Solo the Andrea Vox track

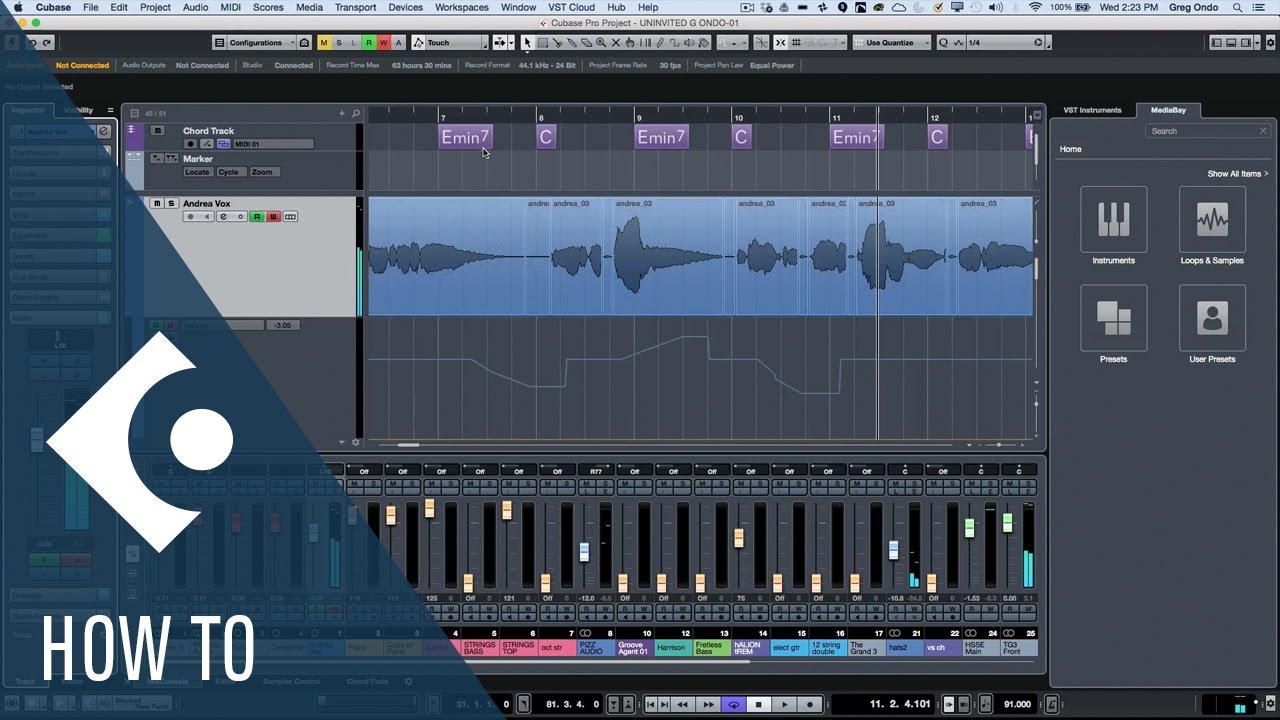click(171, 204)
